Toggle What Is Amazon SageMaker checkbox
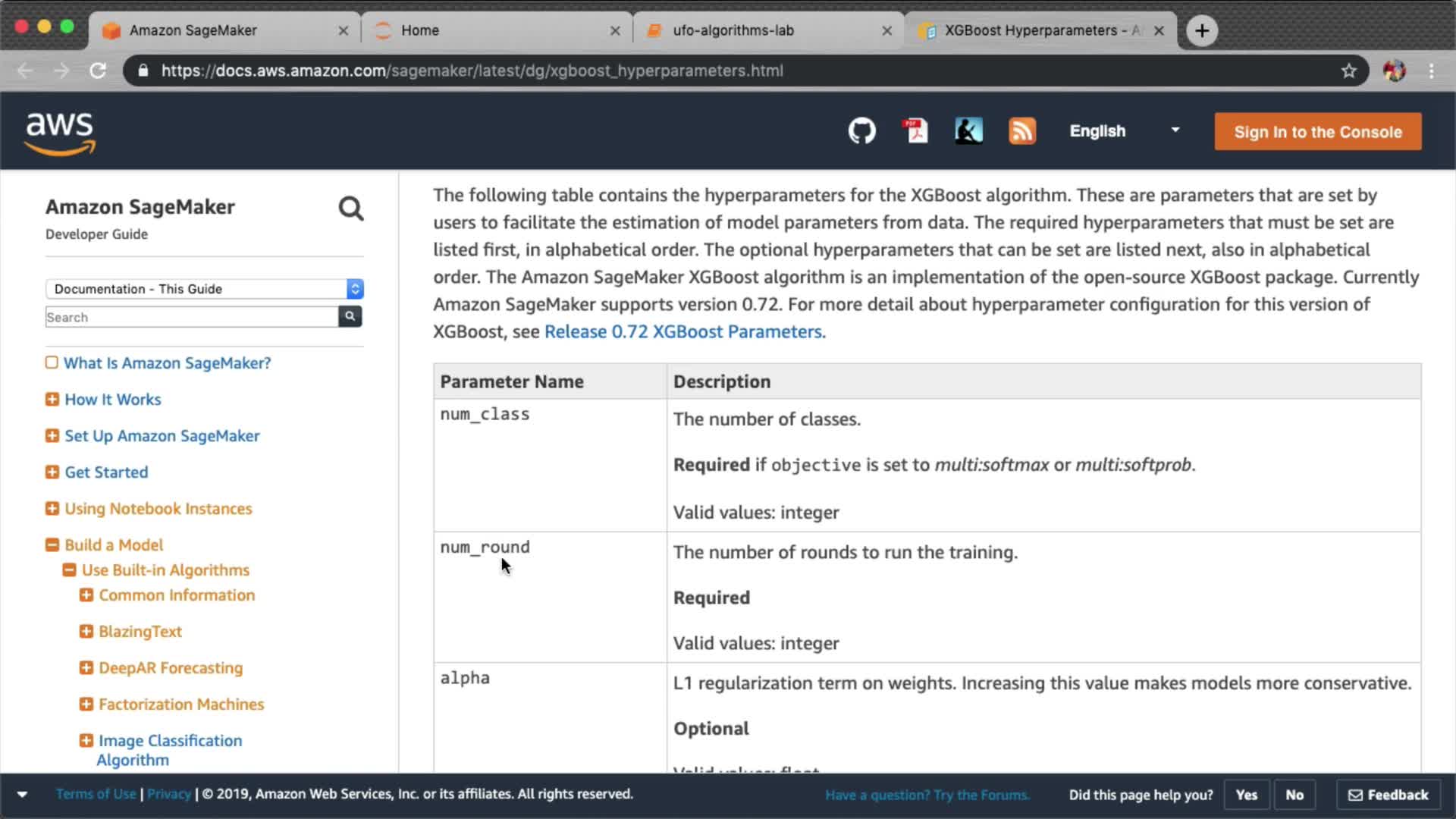1456x819 pixels. [x=52, y=362]
